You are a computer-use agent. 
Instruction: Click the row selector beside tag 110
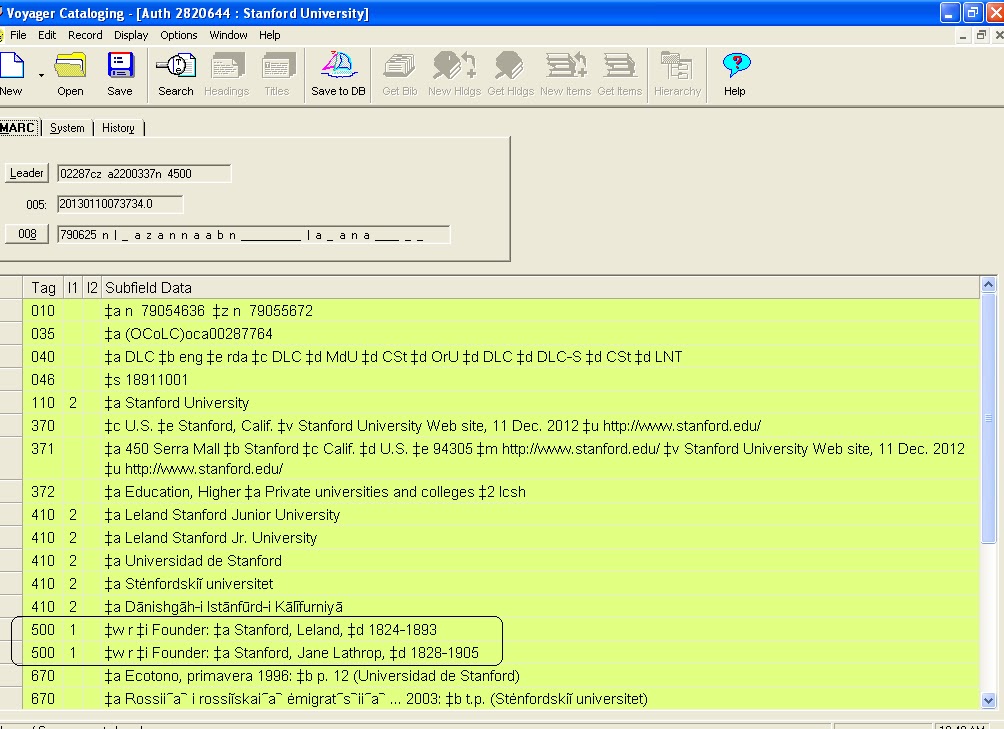[x=11, y=403]
